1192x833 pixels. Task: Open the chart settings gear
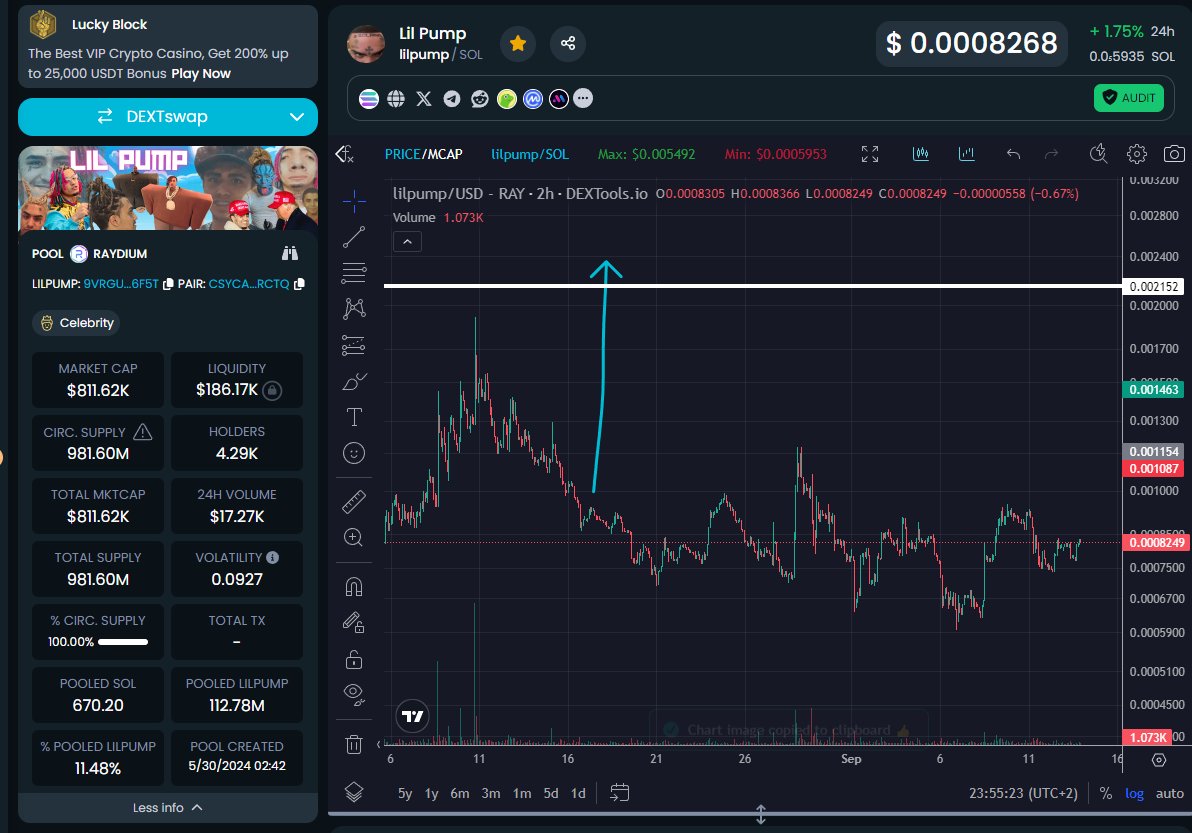coord(1136,154)
